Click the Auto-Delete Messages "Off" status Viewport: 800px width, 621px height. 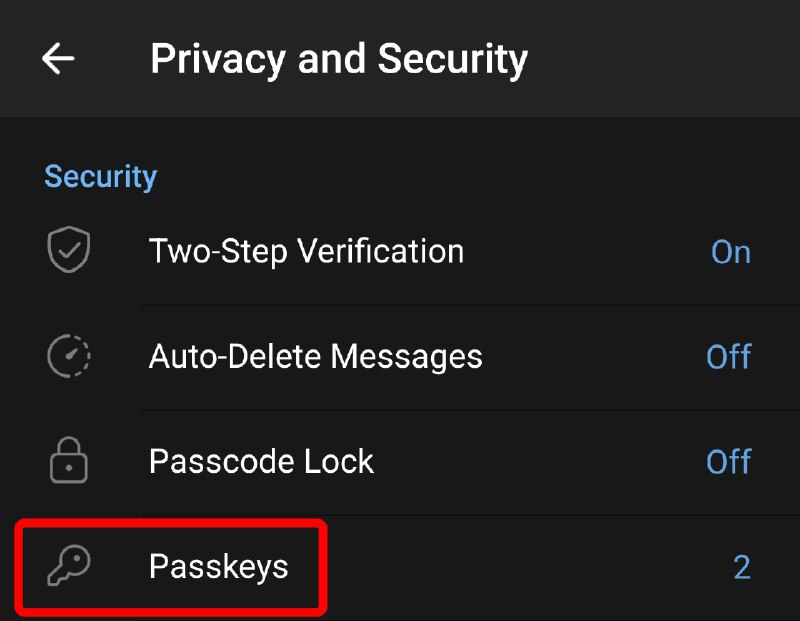coord(728,357)
